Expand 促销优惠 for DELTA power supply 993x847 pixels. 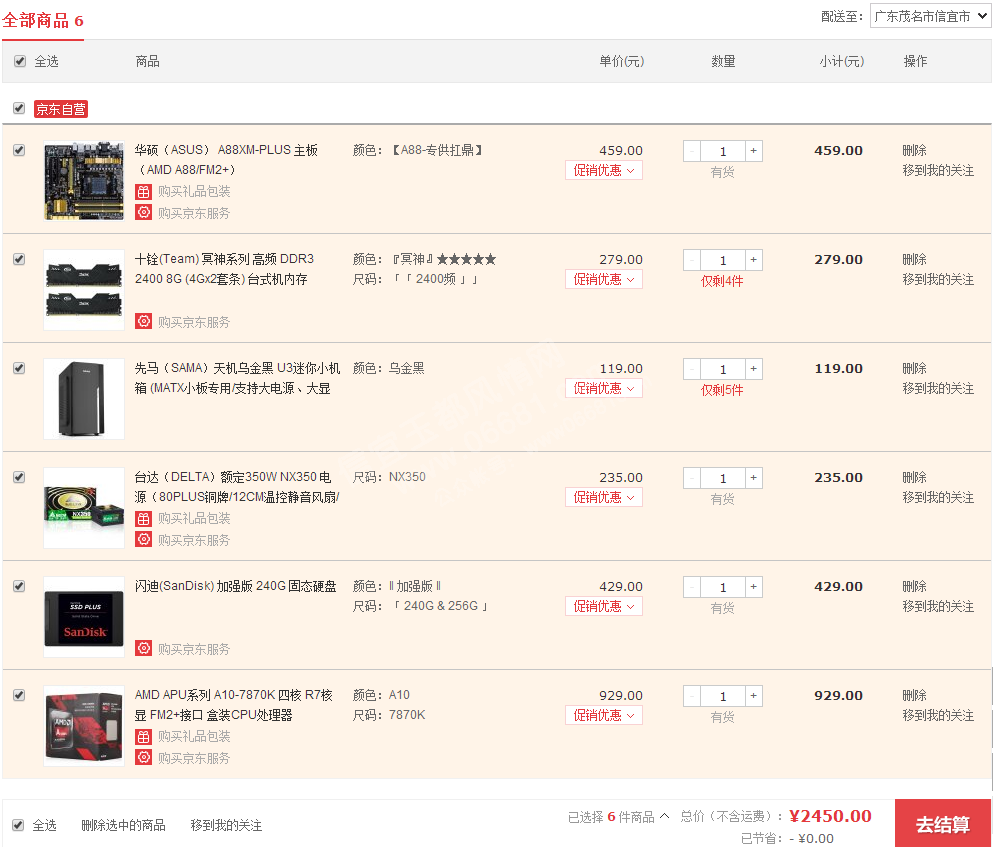point(604,497)
